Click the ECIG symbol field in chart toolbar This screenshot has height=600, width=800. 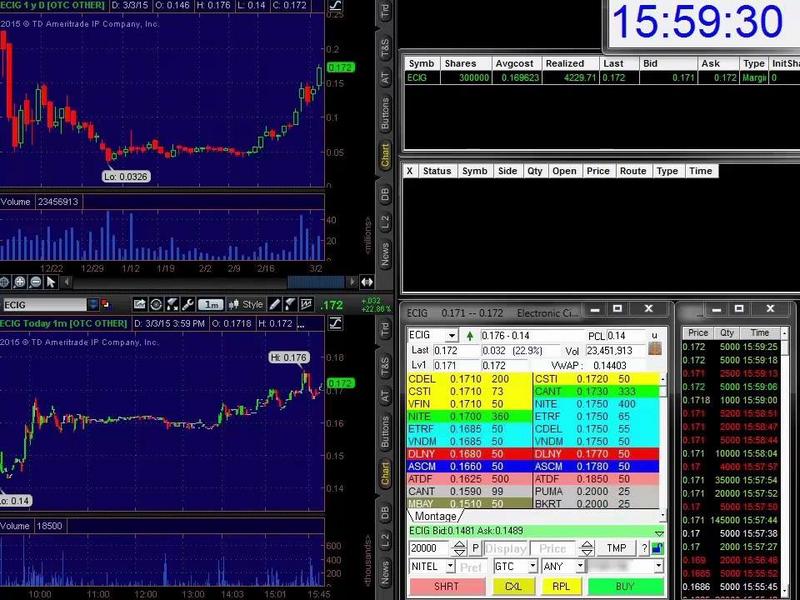[44, 305]
